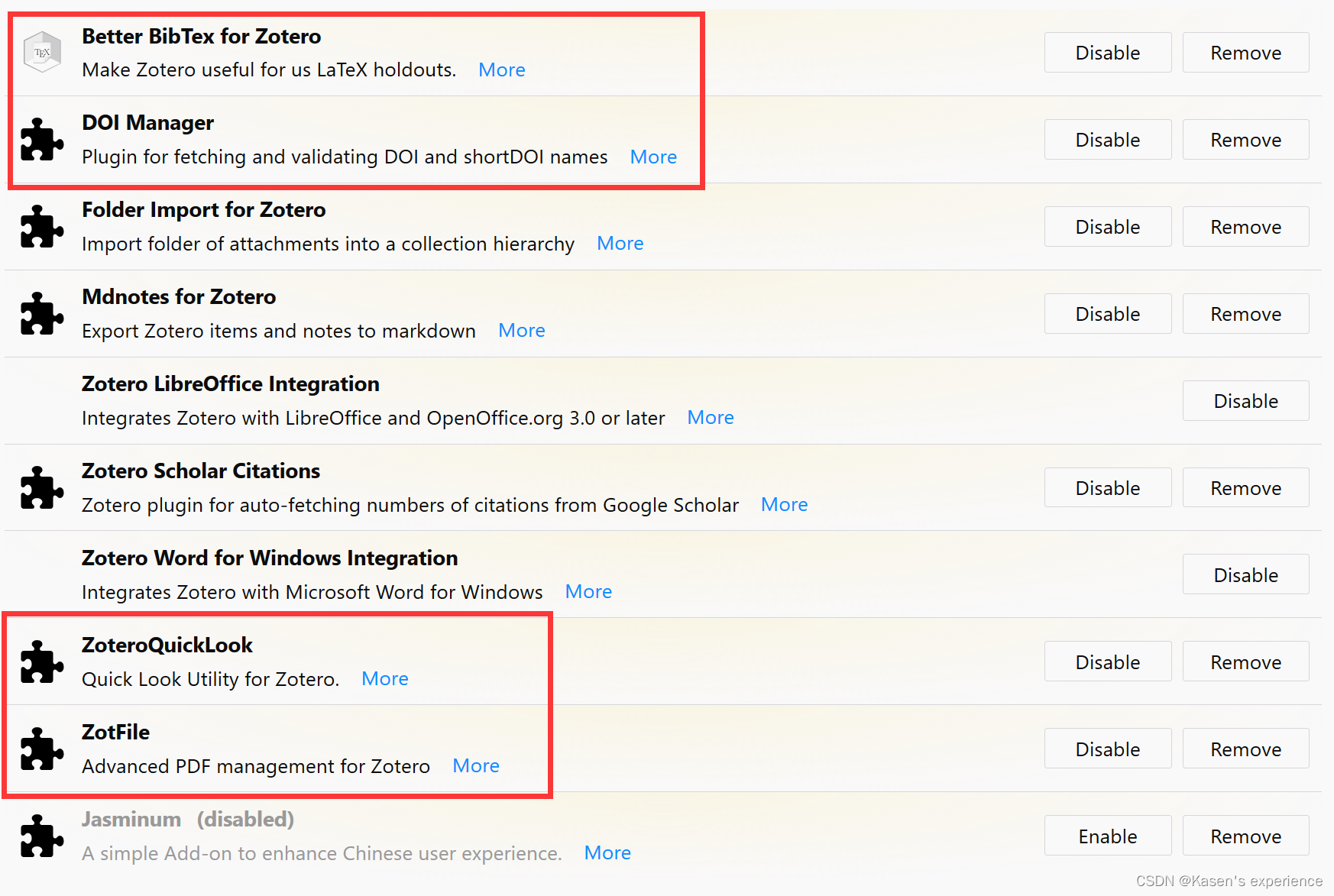Open More link for ZotFile
Screen dimensions: 1334x896
coord(476,765)
